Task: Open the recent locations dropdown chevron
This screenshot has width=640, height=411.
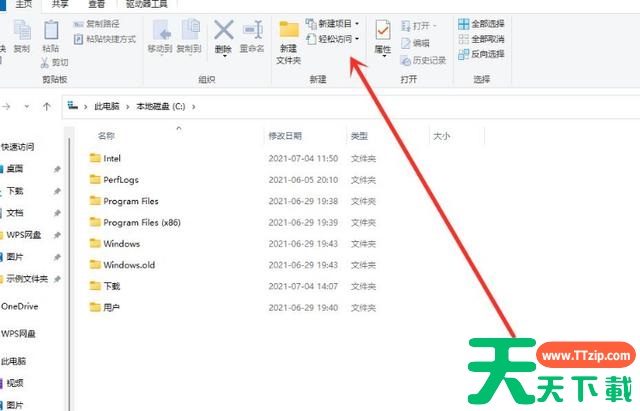Action: point(27,107)
